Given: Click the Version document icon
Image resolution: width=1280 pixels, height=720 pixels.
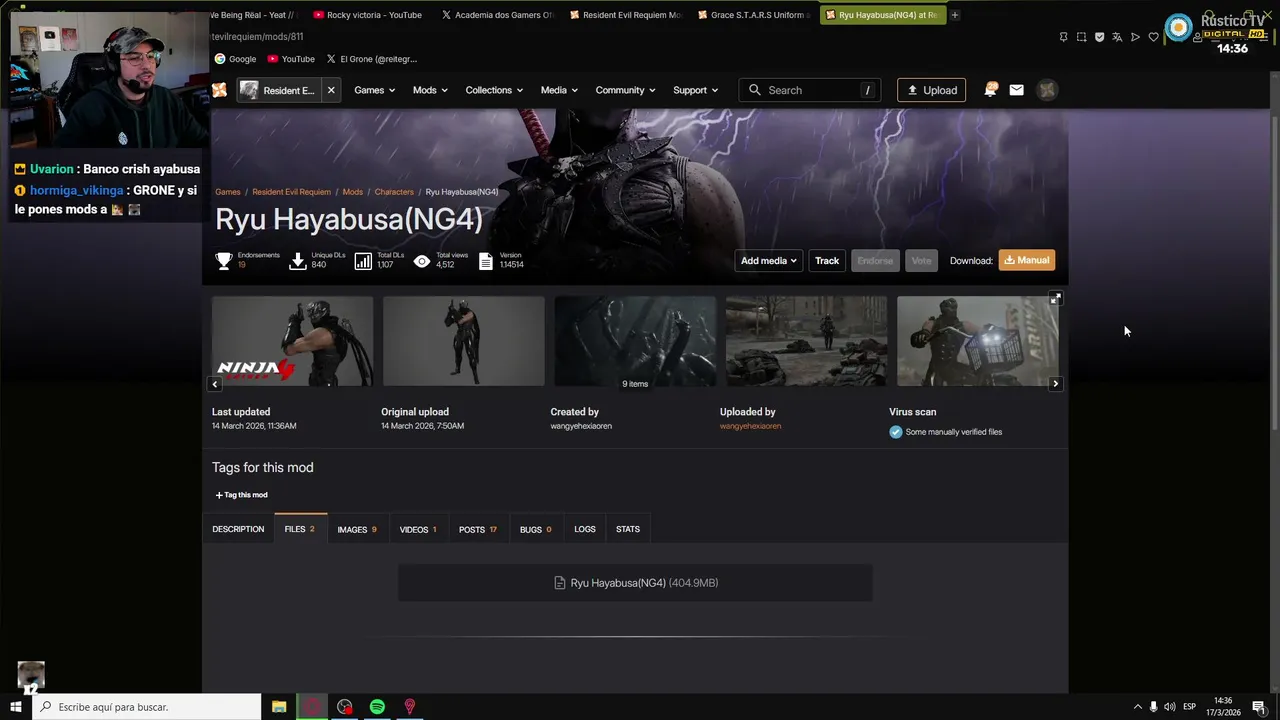Looking at the screenshot, I should click(x=486, y=261).
